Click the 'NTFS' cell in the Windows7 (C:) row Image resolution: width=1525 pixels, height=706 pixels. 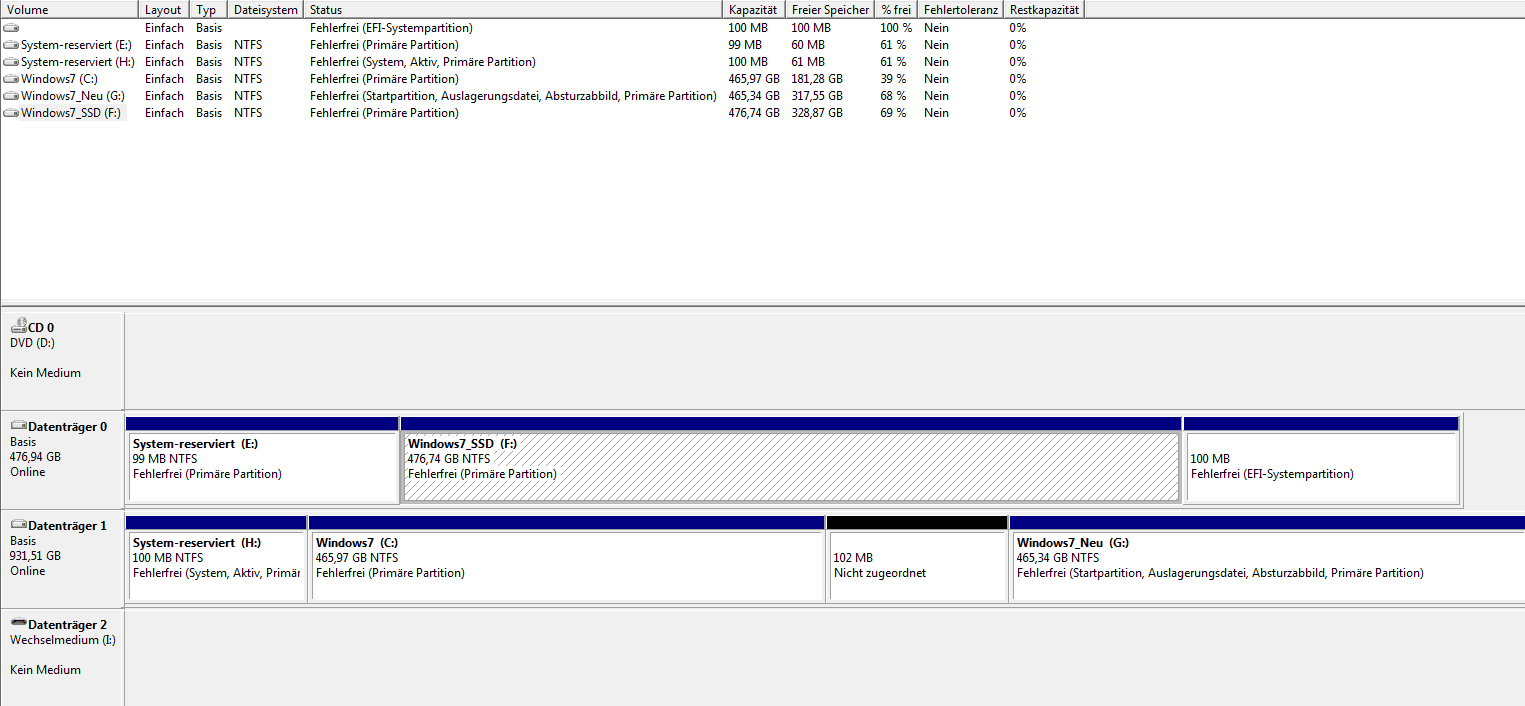tap(248, 79)
